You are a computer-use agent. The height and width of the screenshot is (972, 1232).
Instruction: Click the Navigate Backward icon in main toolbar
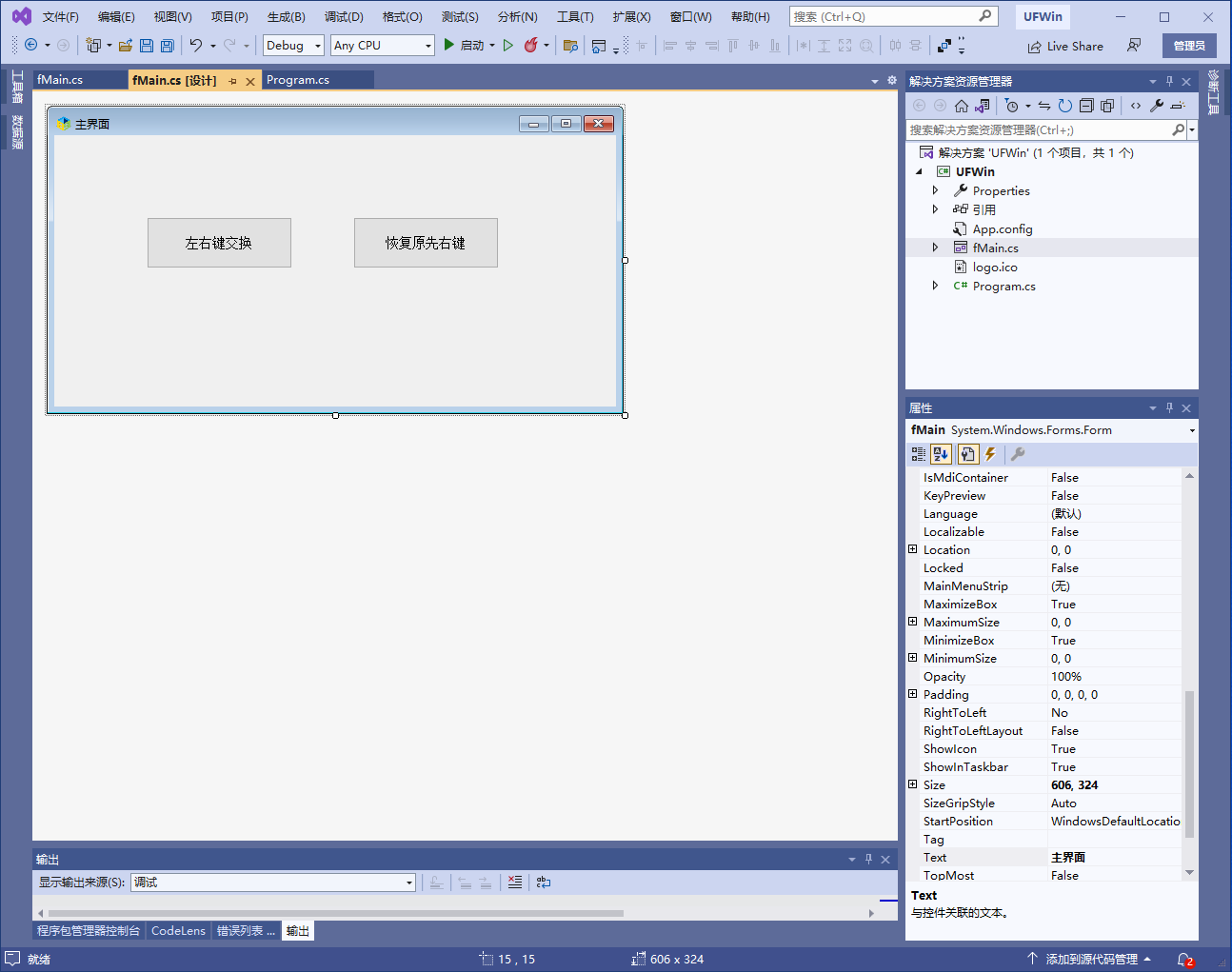coord(30,45)
